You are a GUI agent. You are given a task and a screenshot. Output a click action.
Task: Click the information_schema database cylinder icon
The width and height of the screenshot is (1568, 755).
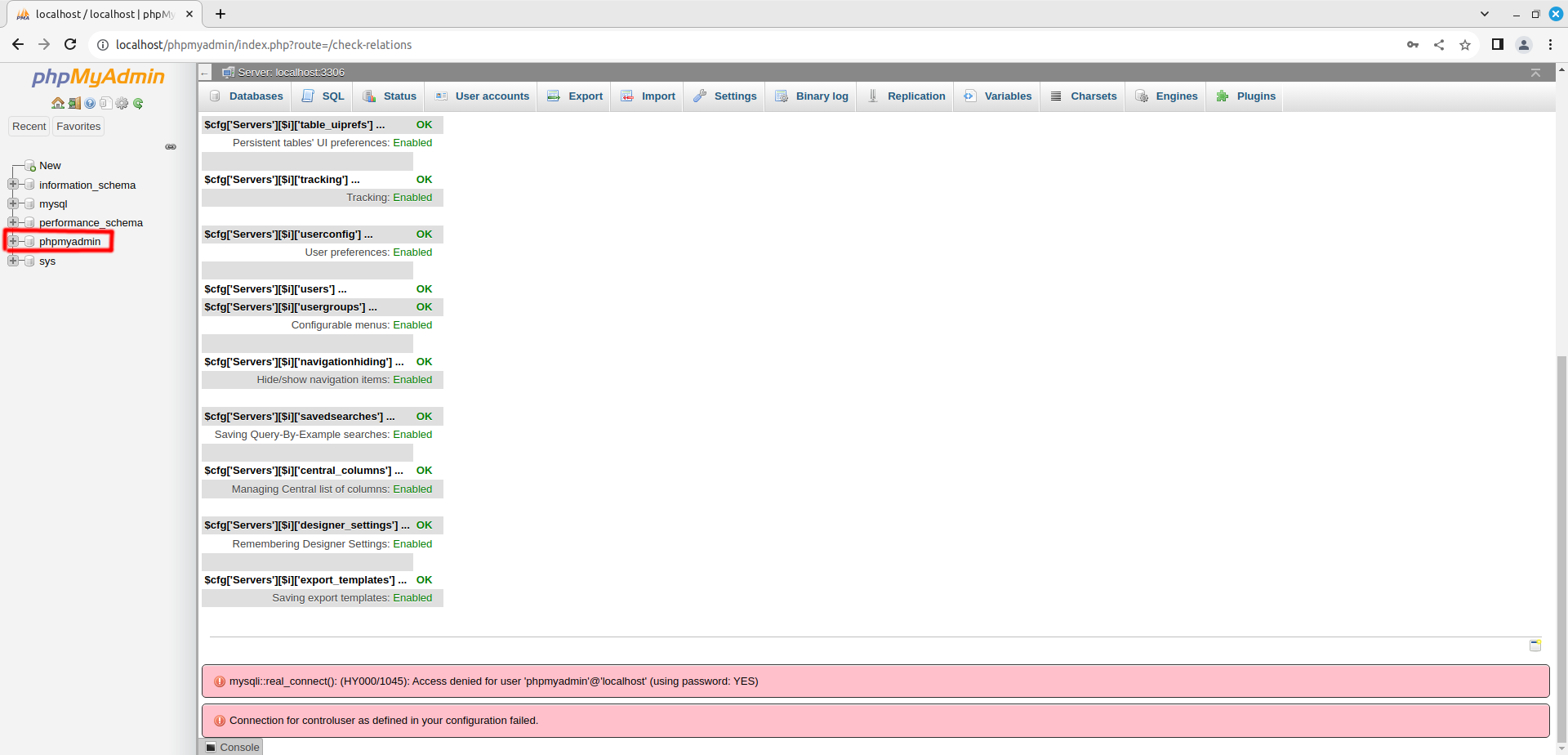tap(29, 185)
